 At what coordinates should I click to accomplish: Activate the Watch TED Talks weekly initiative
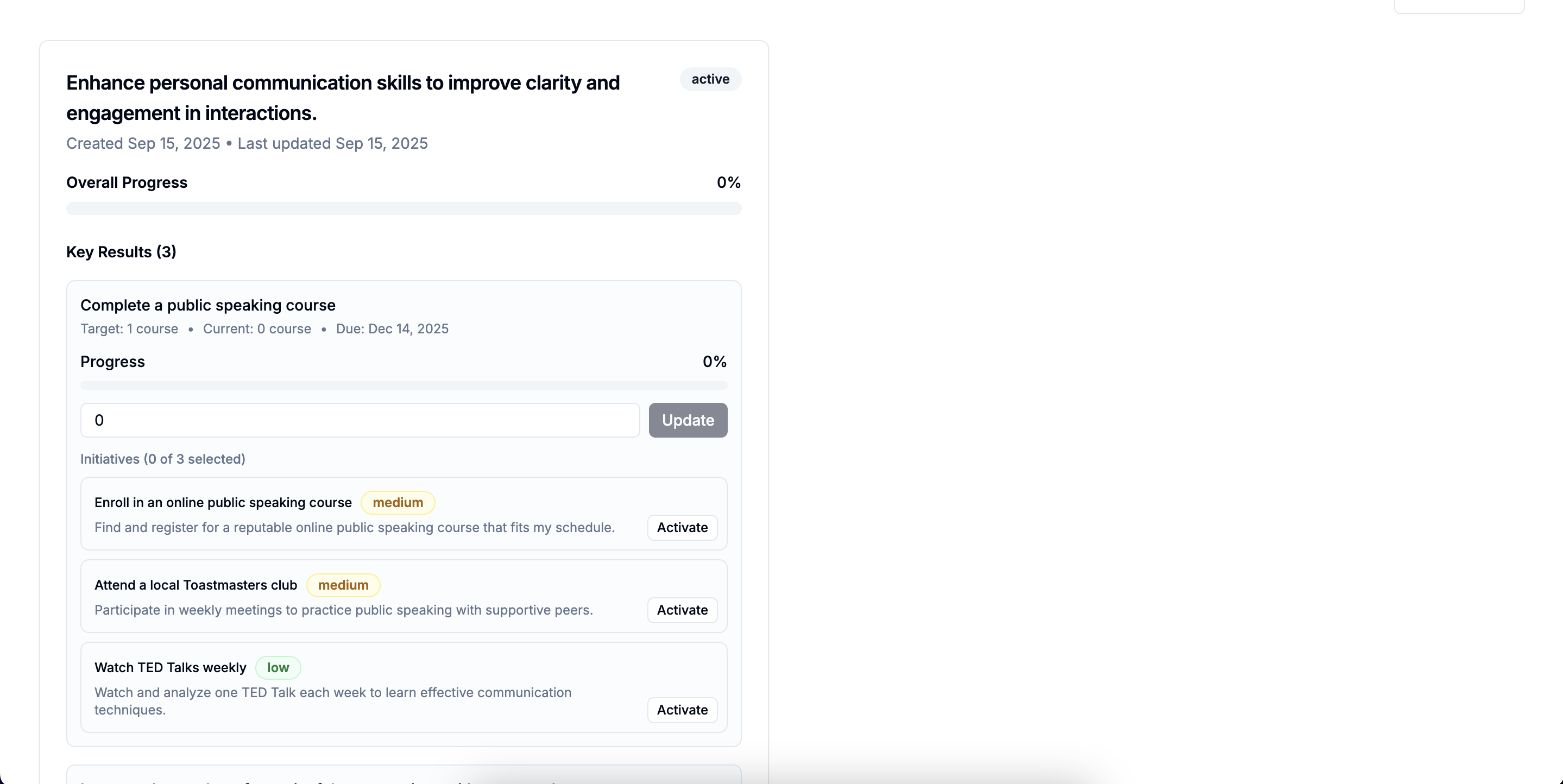(682, 710)
